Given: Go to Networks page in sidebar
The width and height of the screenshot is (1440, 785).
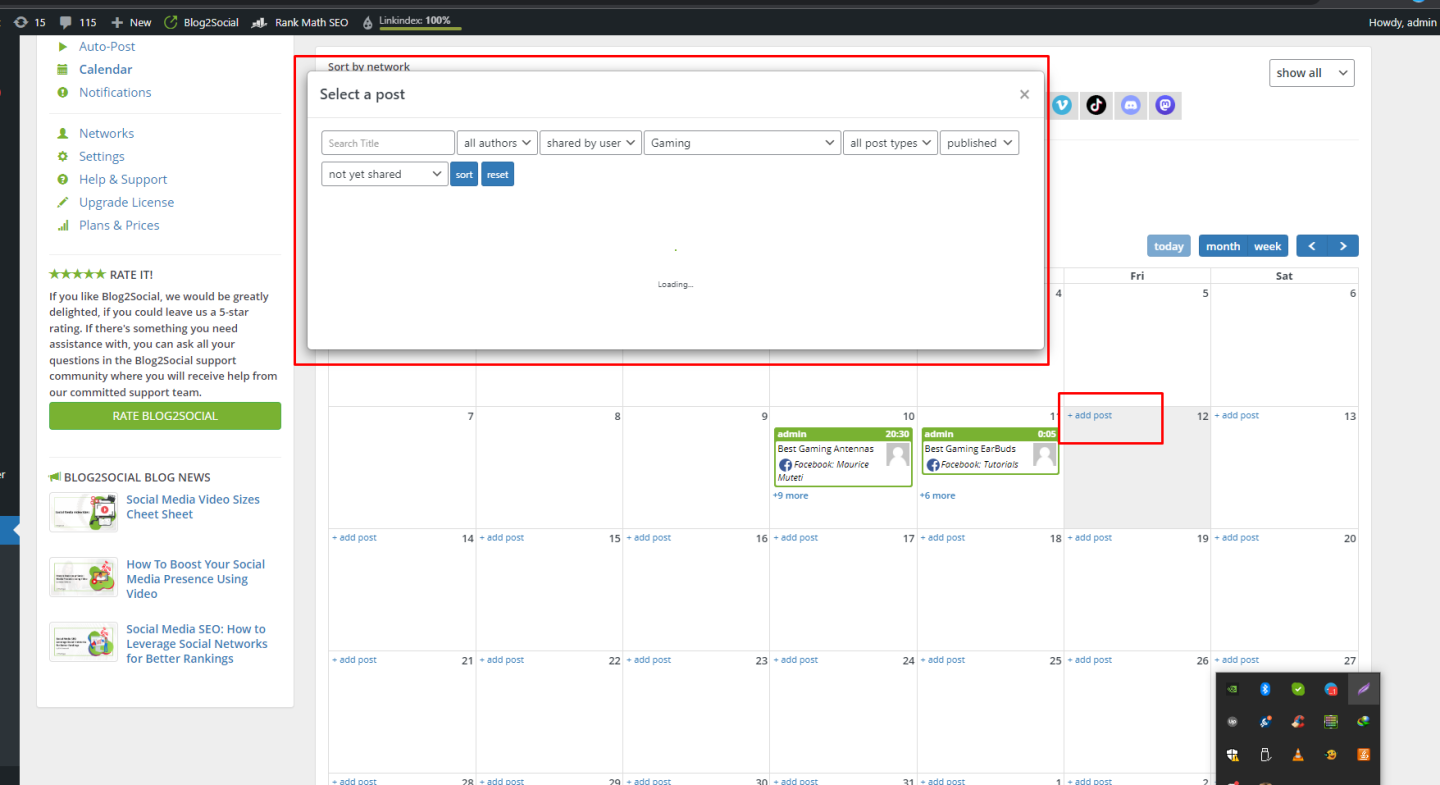Looking at the screenshot, I should [106, 133].
